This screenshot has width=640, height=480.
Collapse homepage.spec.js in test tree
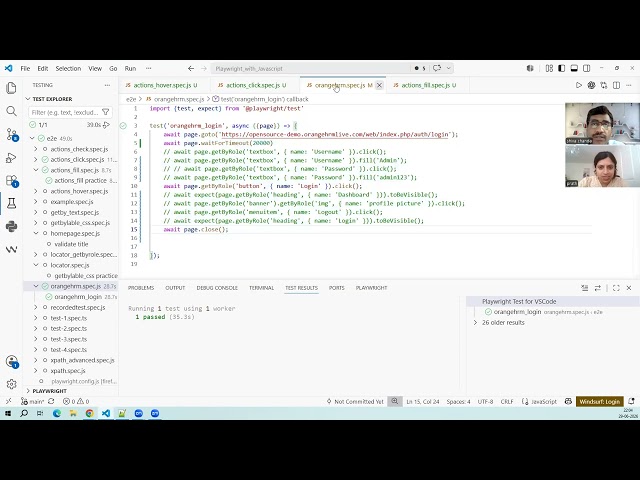(36, 233)
